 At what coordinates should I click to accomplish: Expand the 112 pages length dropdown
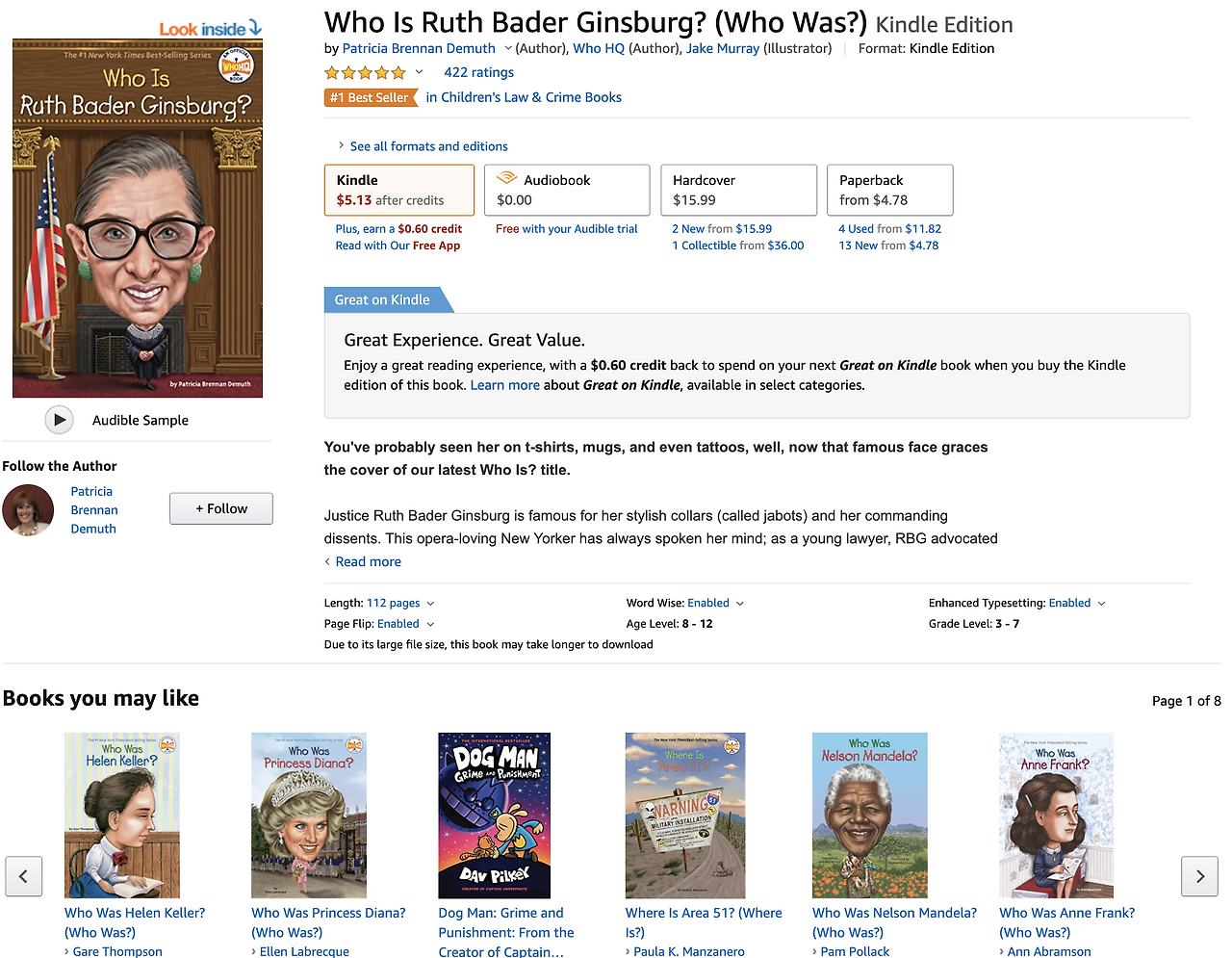point(430,604)
